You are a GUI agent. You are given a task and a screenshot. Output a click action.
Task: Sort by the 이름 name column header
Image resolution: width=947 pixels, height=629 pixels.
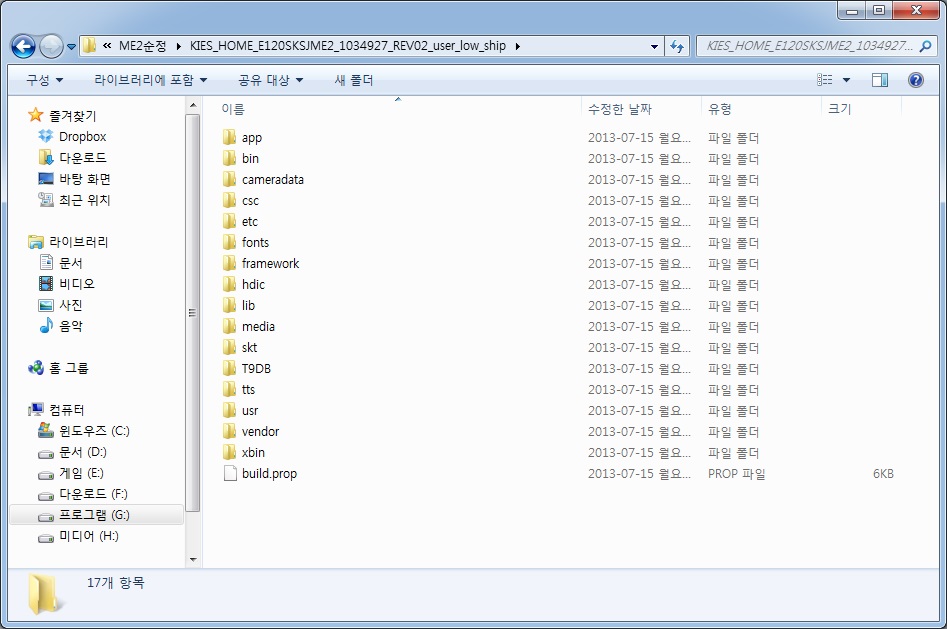[x=233, y=109]
